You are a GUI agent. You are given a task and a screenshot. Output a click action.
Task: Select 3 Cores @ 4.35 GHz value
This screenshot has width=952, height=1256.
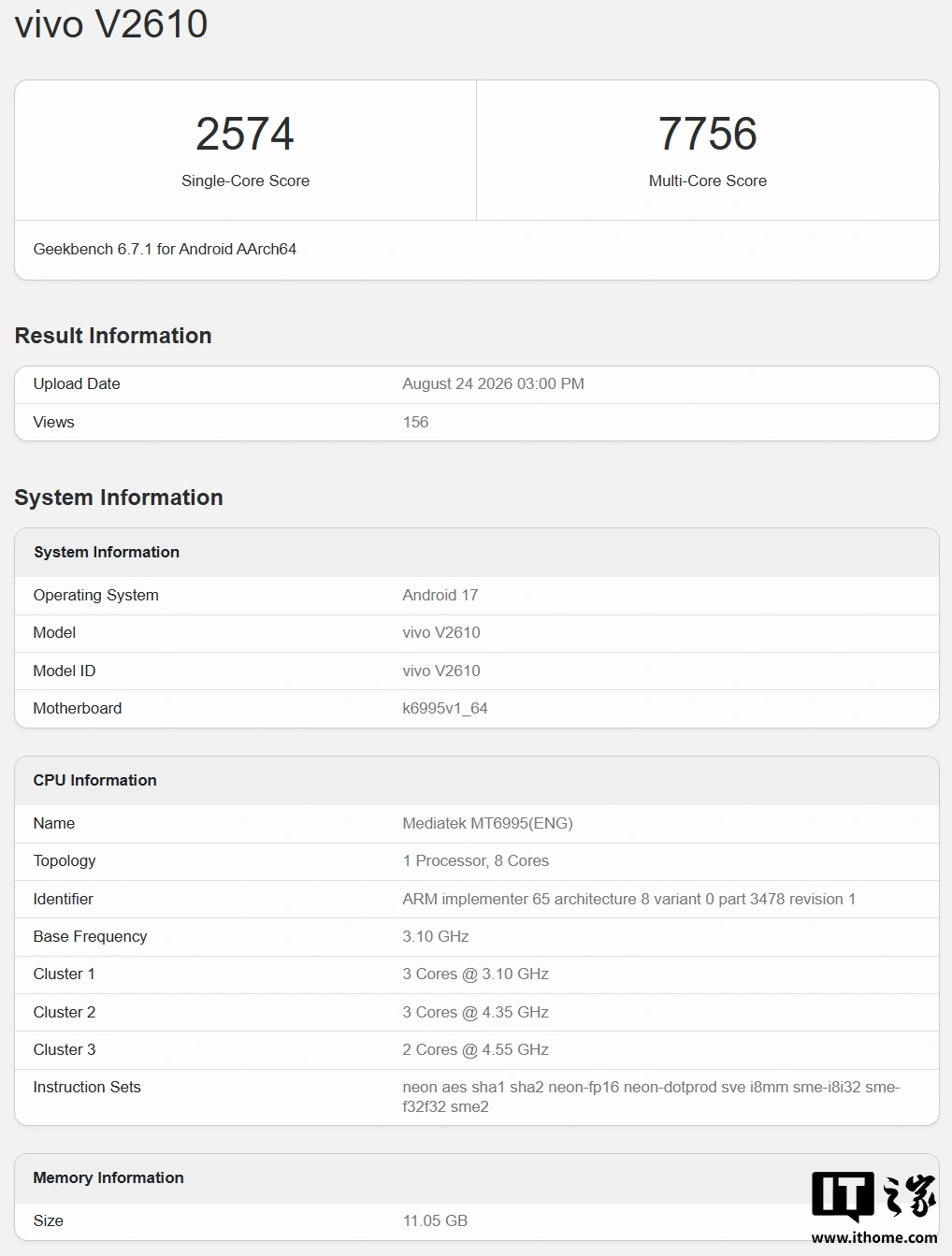[x=476, y=1012]
